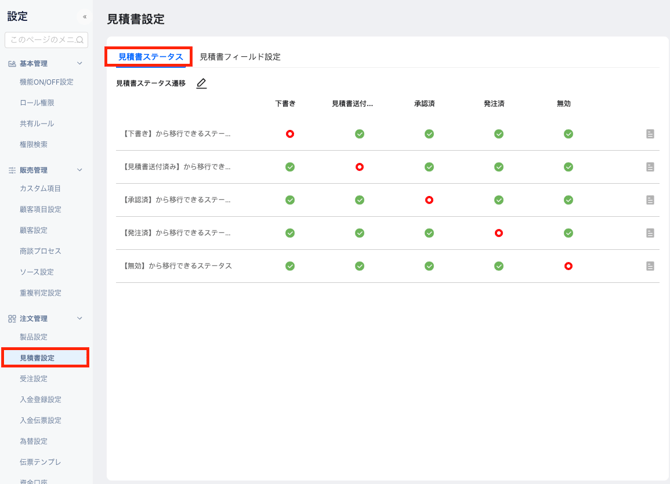The width and height of the screenshot is (670, 484).
Task: Open 機能ON/OFF設定 in sidebar
Action: [46, 82]
